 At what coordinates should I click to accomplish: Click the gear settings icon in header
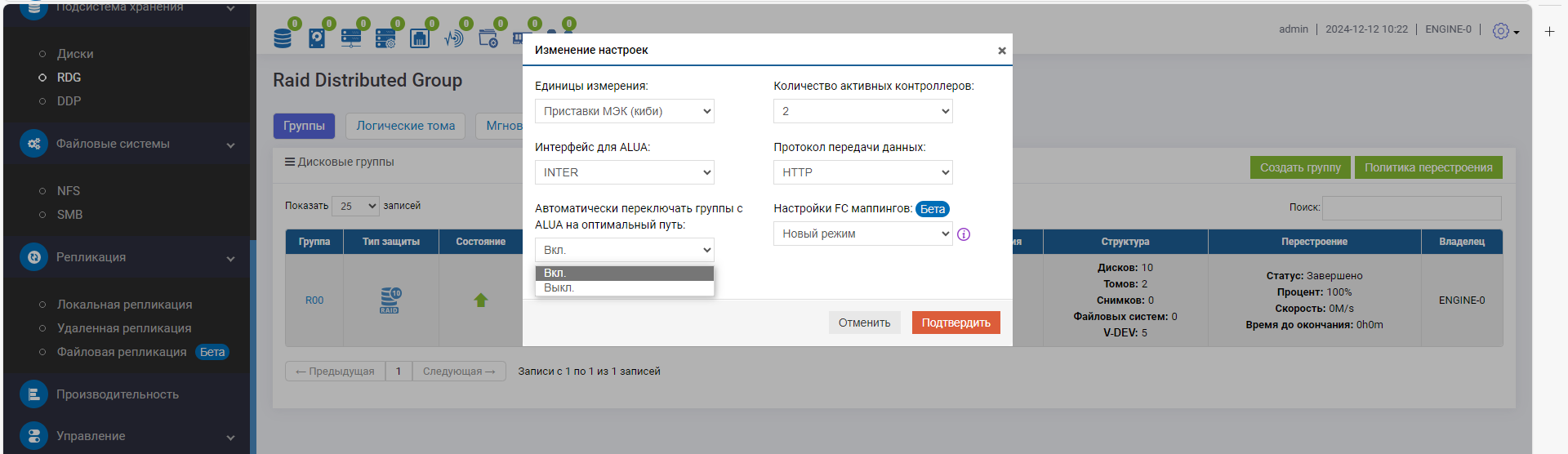click(x=1501, y=31)
